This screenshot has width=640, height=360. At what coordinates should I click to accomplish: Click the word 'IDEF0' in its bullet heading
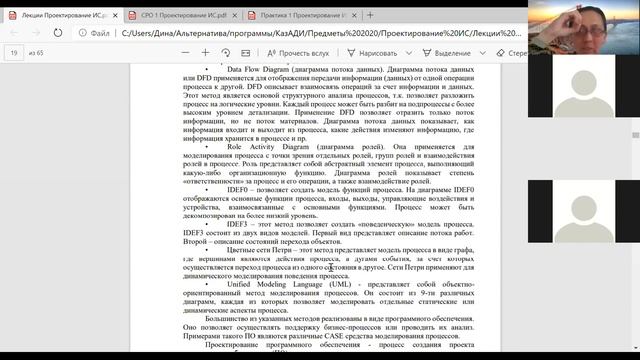(237, 190)
